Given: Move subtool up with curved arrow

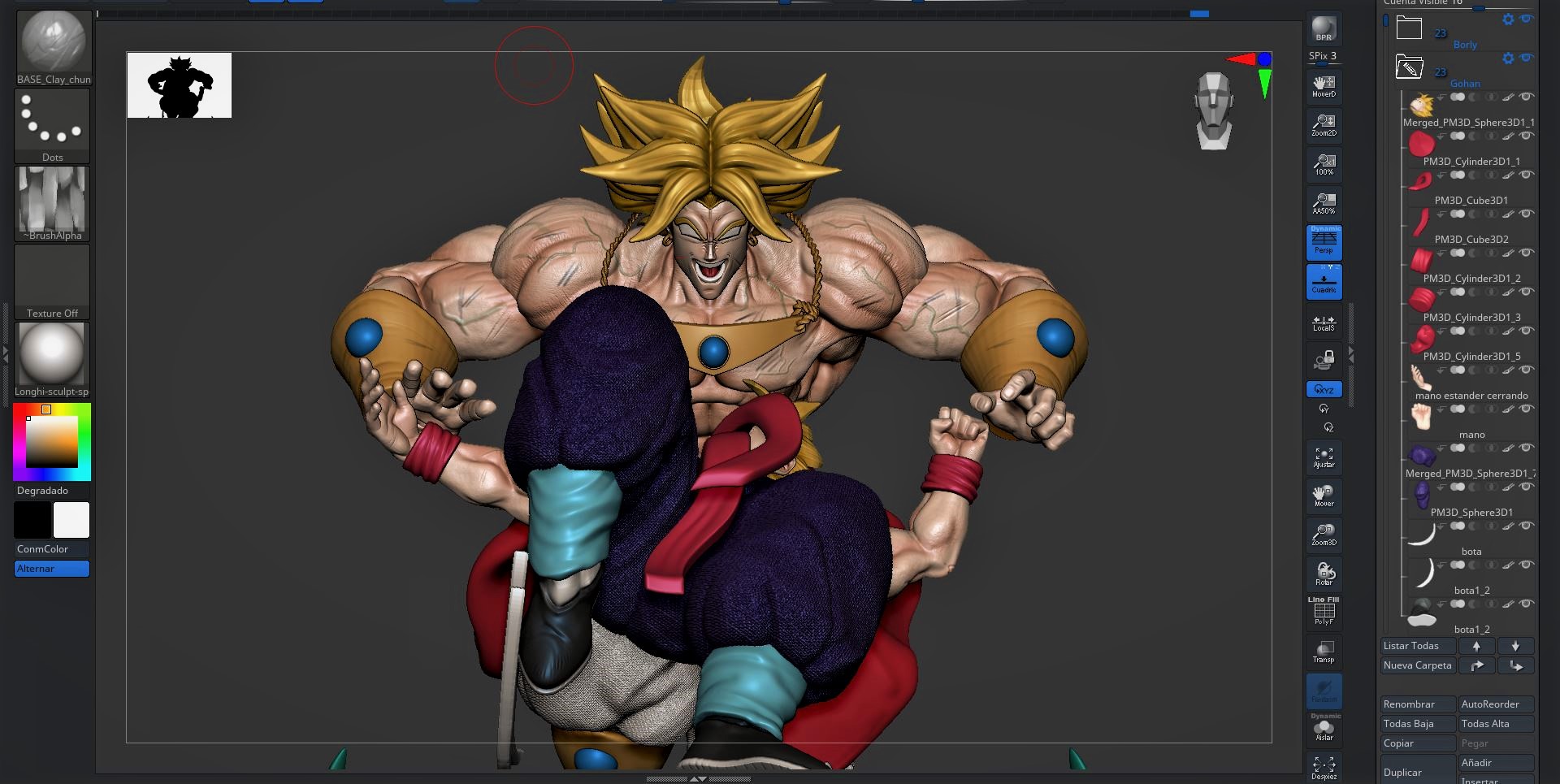Looking at the screenshot, I should 1476,665.
